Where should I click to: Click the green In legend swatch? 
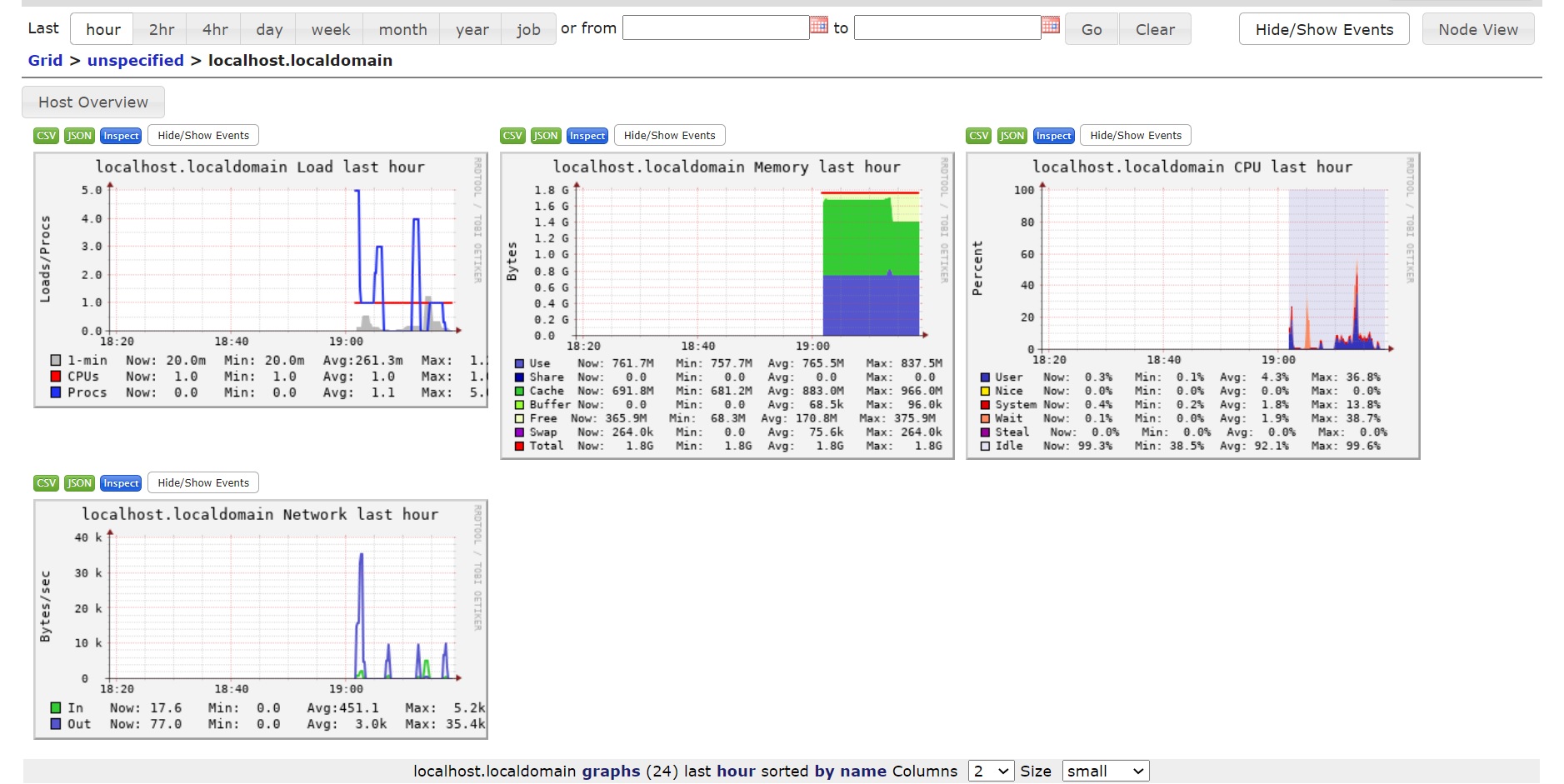(56, 707)
